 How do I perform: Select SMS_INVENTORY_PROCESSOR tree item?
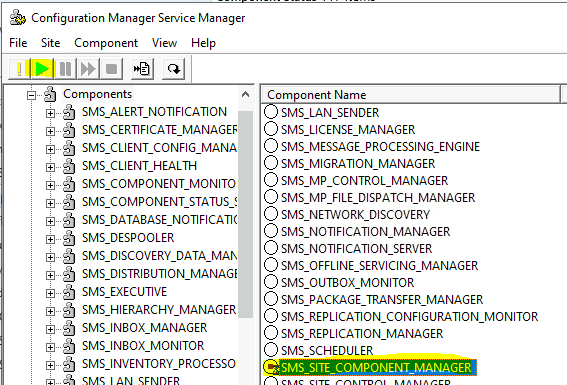coord(159,364)
